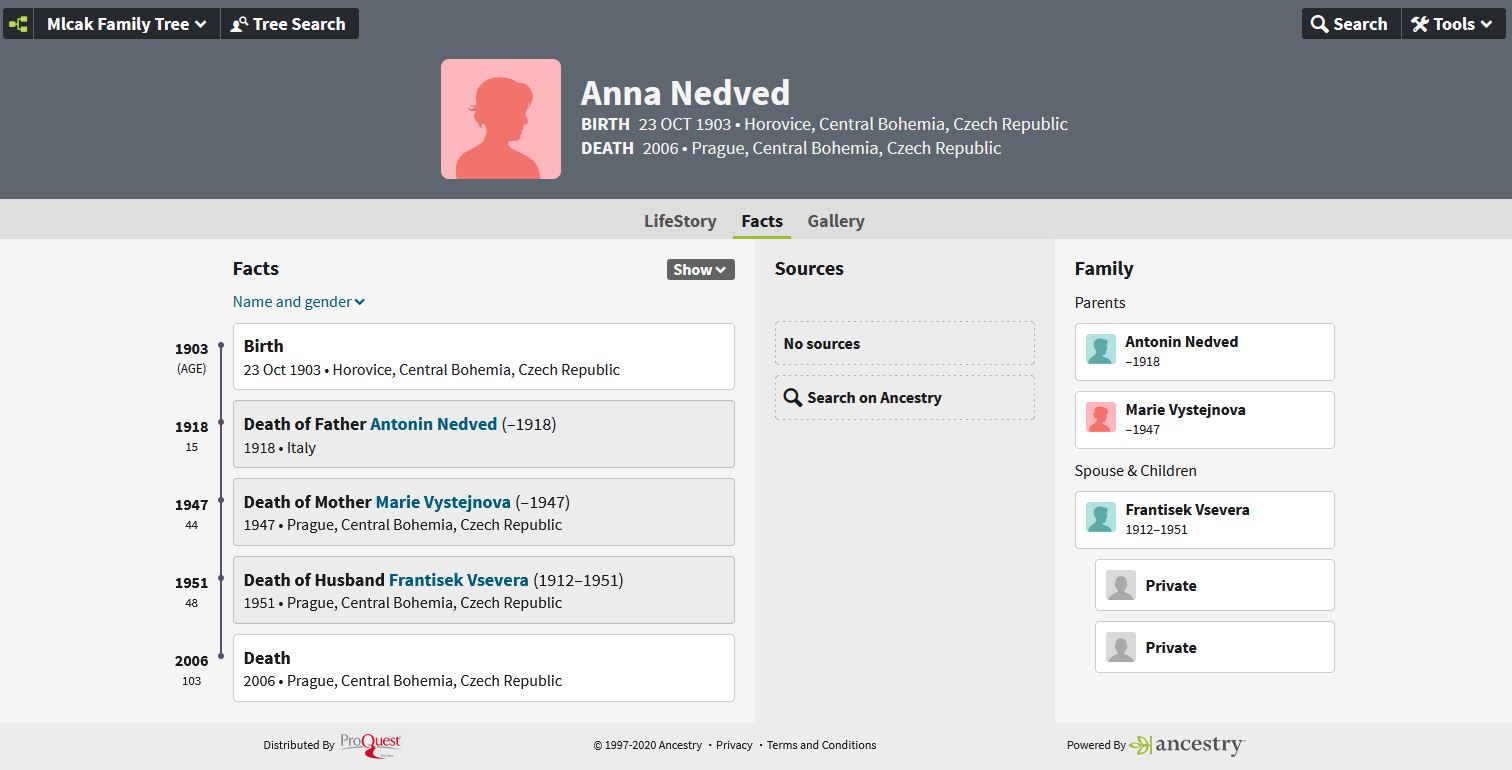1512x770 pixels.
Task: Click the magnifier icon beside Search on Ancestry
Action: [793, 398]
